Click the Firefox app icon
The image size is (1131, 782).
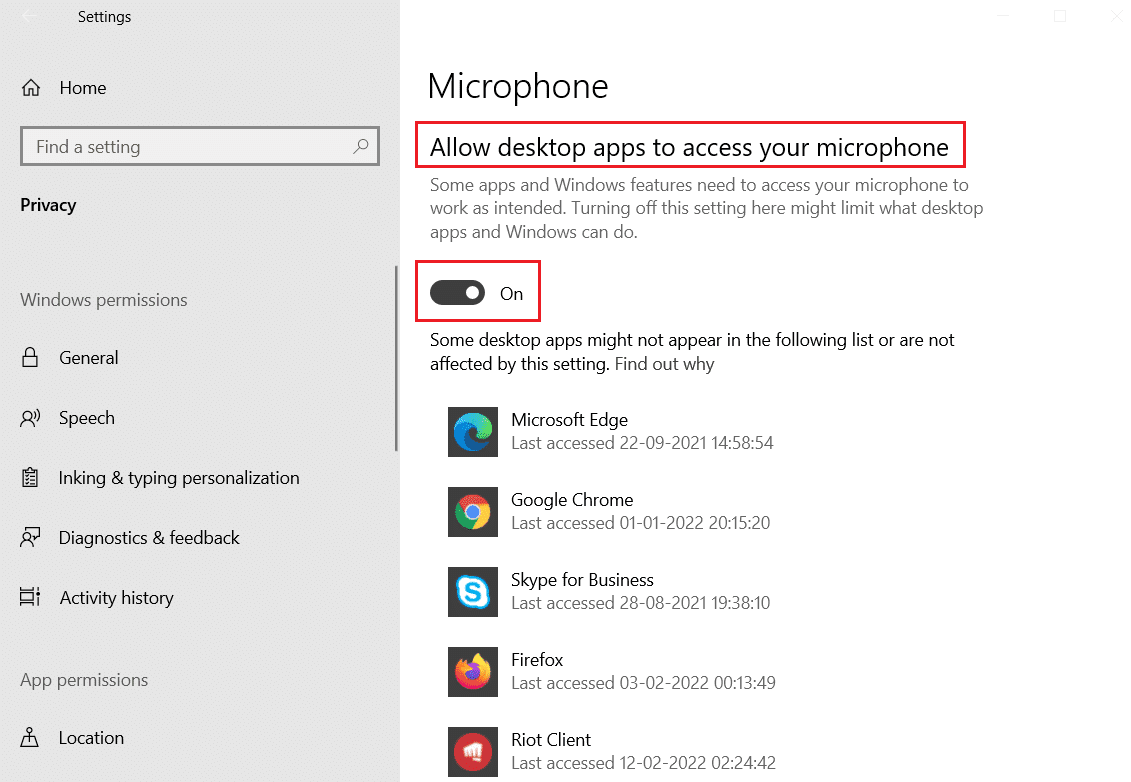[x=472, y=672]
